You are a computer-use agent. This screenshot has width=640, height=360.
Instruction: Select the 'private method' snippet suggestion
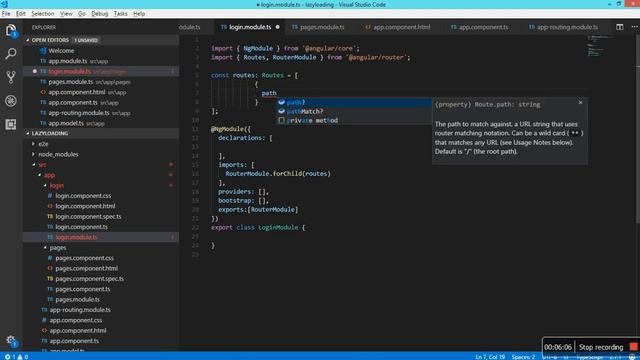(x=354, y=120)
